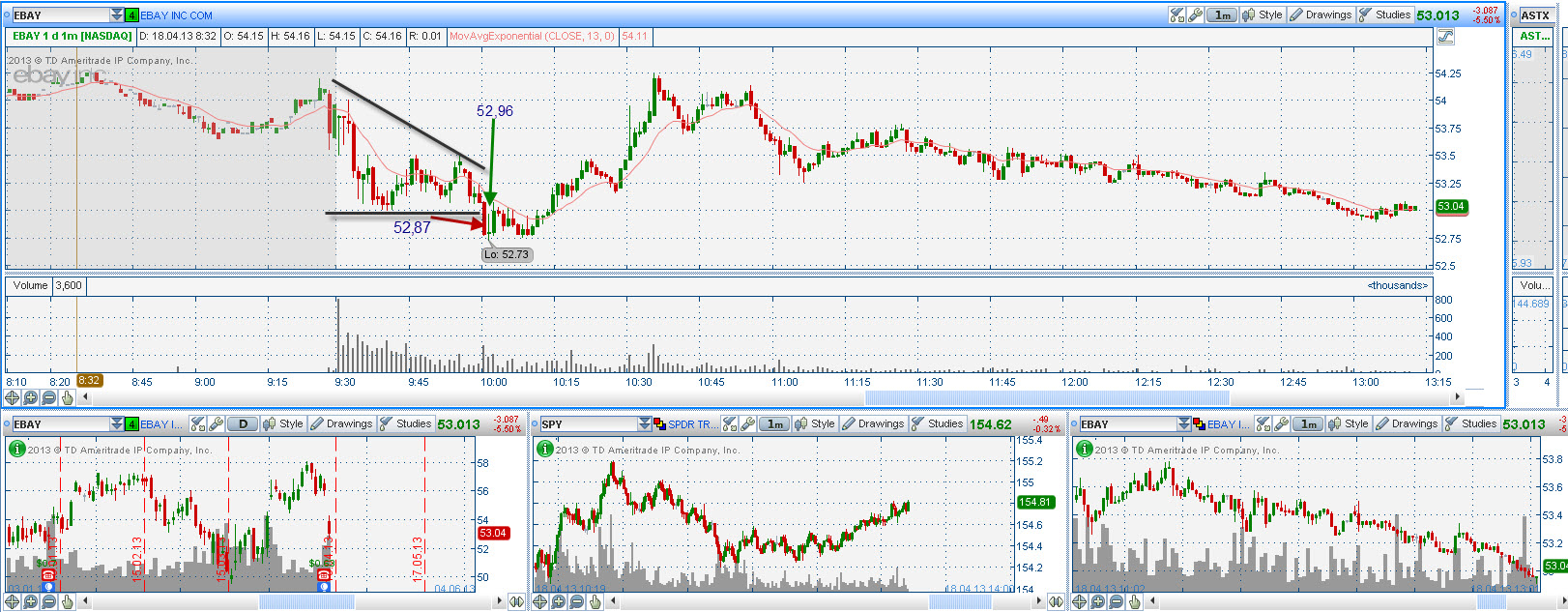The image size is (1568, 612).
Task: Click the info icon in SPY chart
Action: click(x=544, y=449)
